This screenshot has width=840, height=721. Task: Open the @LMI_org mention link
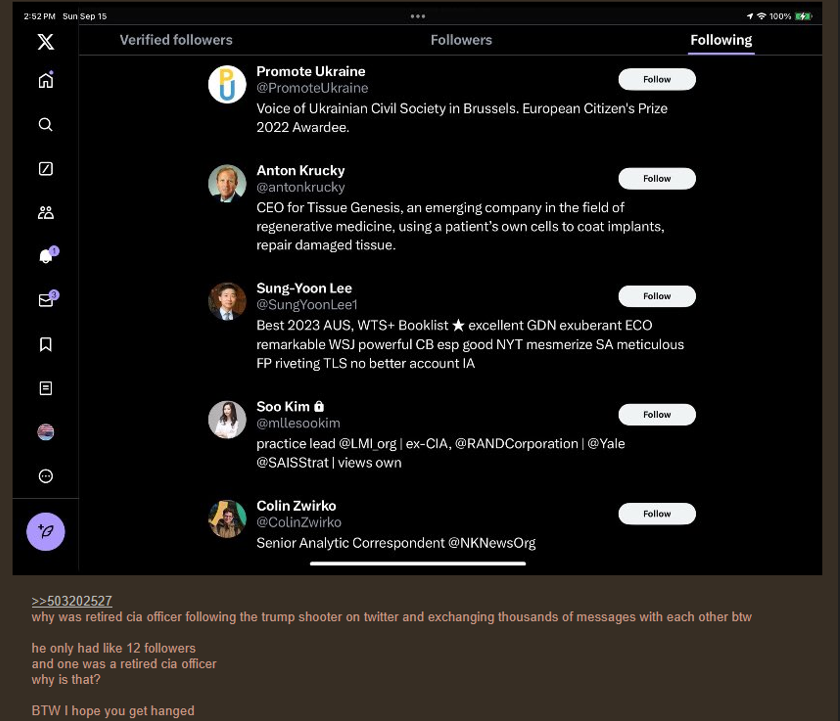click(x=368, y=444)
